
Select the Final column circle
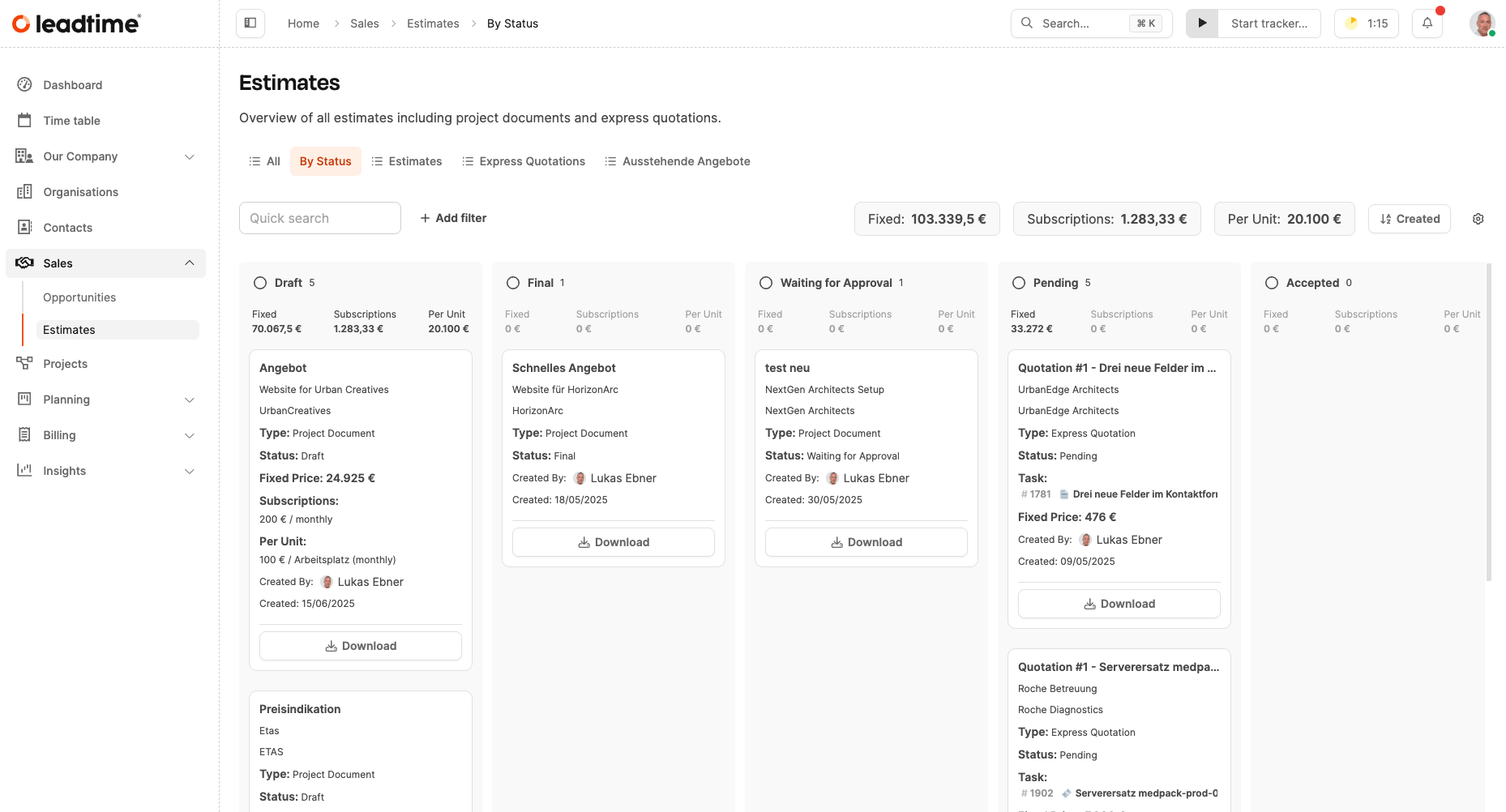(x=513, y=283)
